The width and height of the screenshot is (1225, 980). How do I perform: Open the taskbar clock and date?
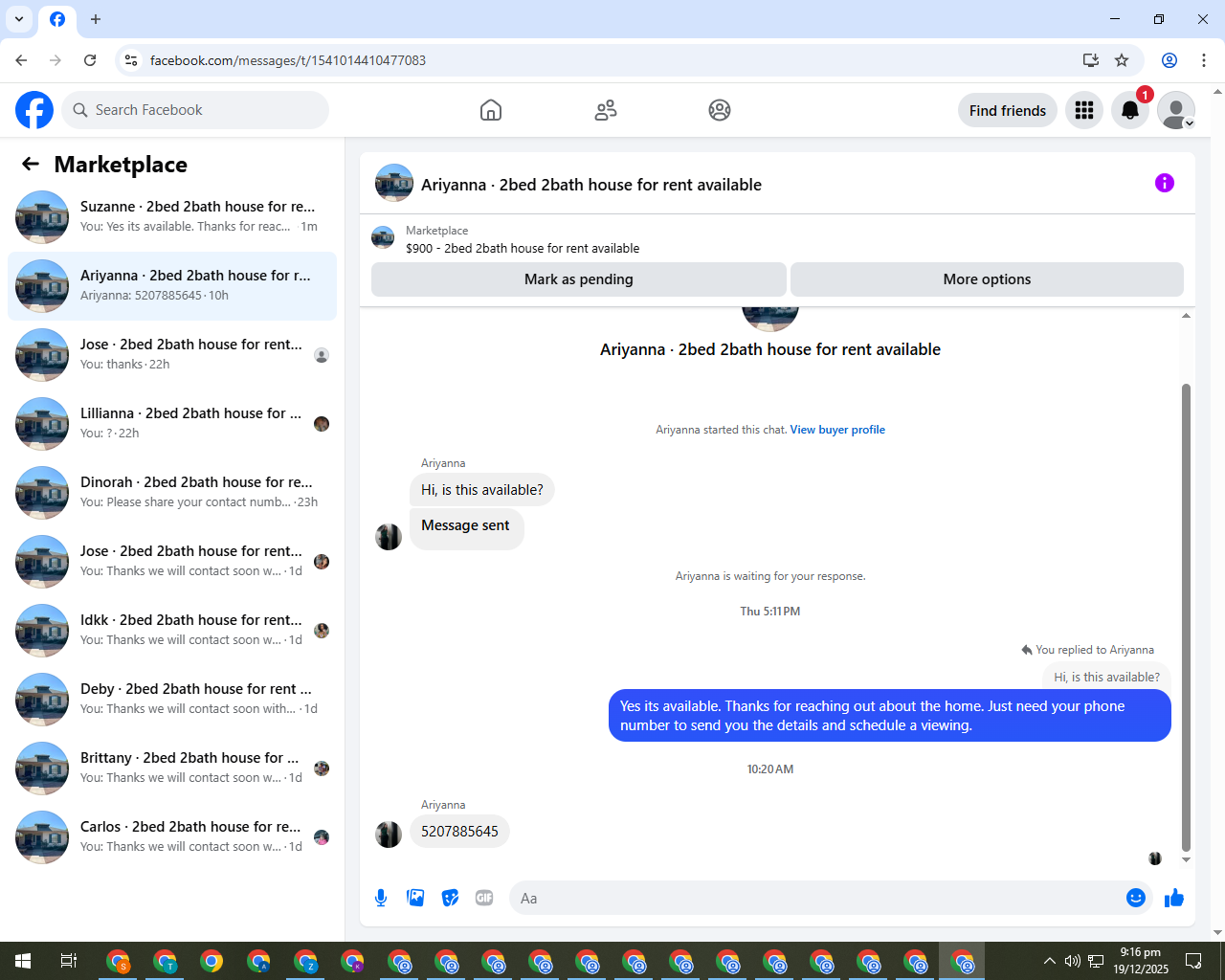point(1140,961)
